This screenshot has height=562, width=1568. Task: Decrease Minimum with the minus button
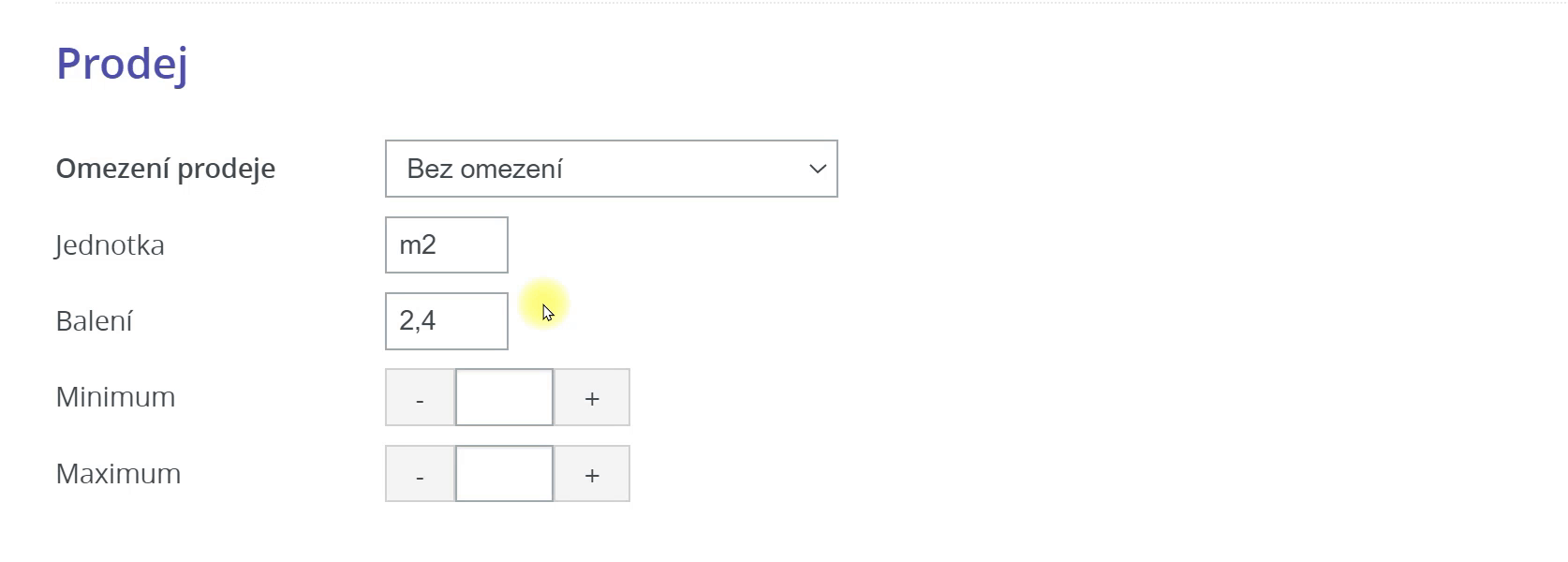pos(420,398)
